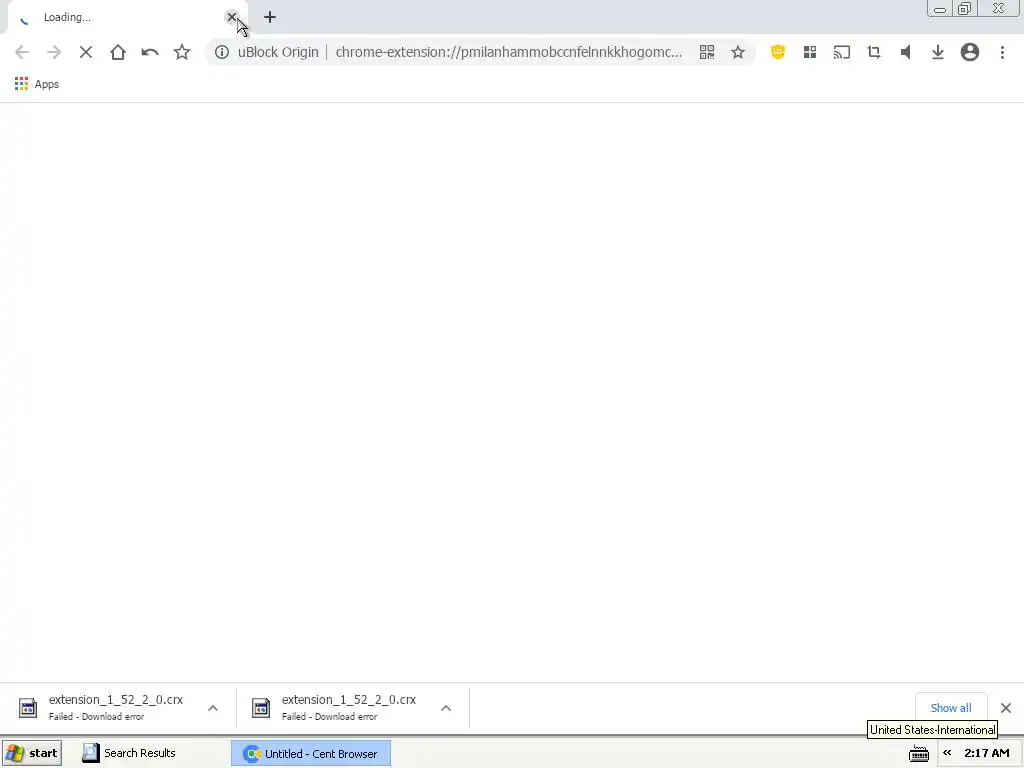Open bookmarks star menu beside undo icon
Image resolution: width=1024 pixels, height=768 pixels.
point(182,52)
